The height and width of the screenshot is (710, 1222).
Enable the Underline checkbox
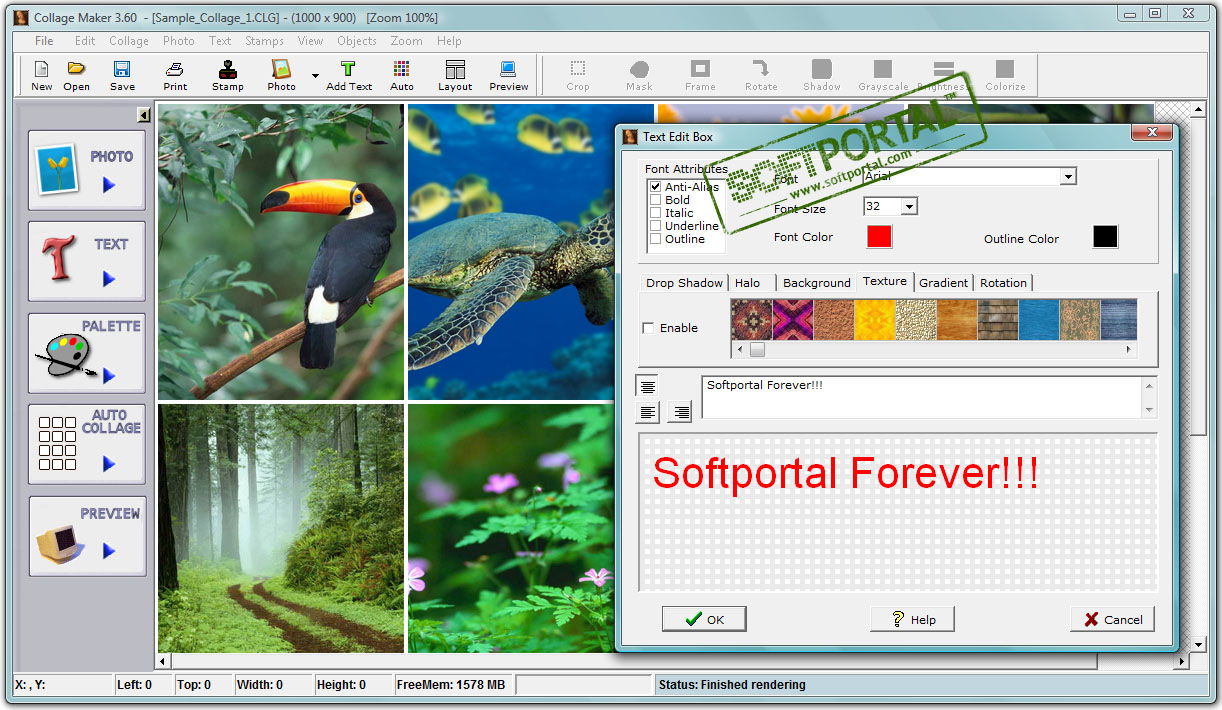click(656, 226)
